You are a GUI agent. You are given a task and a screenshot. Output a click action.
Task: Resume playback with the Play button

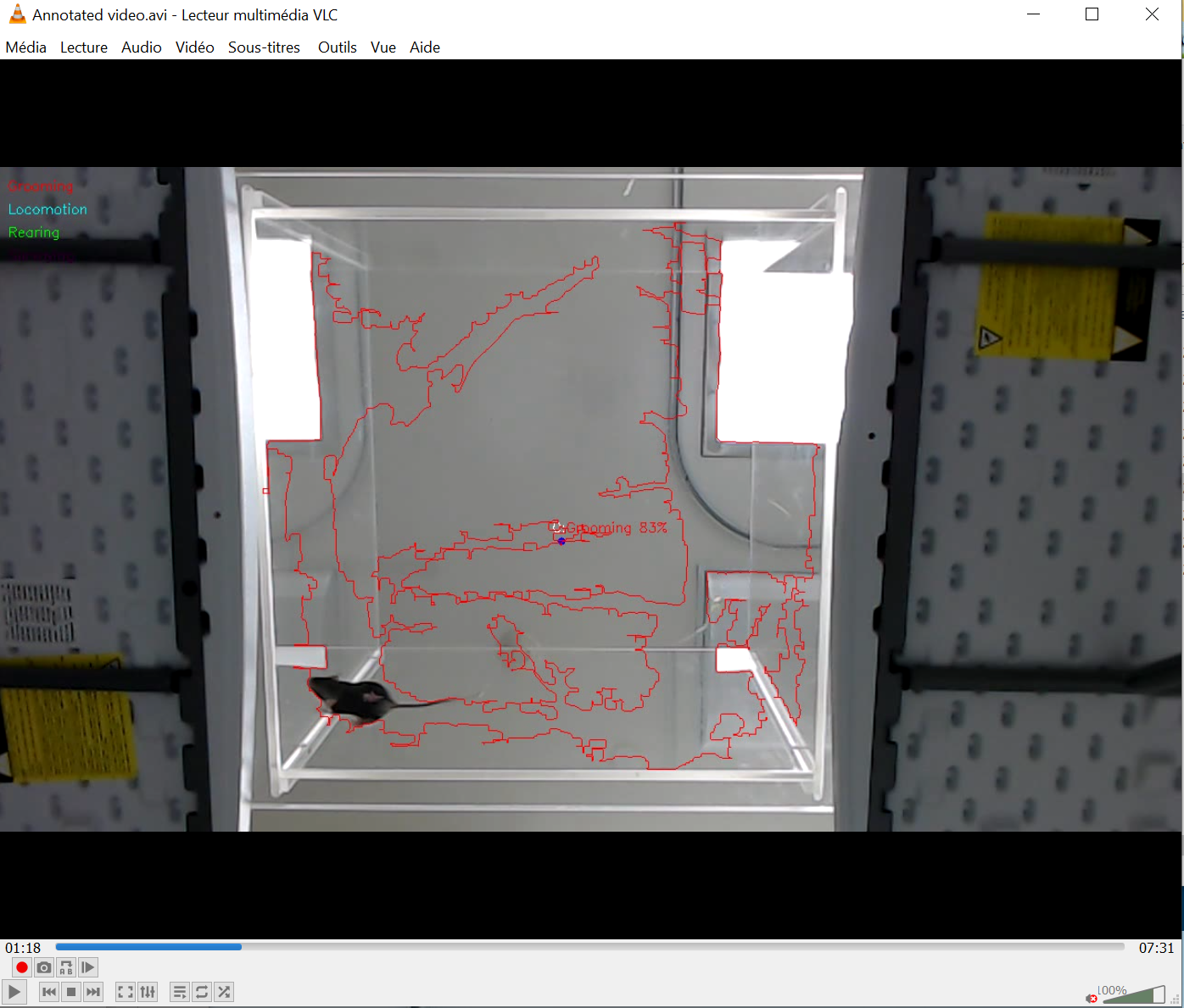click(x=14, y=991)
